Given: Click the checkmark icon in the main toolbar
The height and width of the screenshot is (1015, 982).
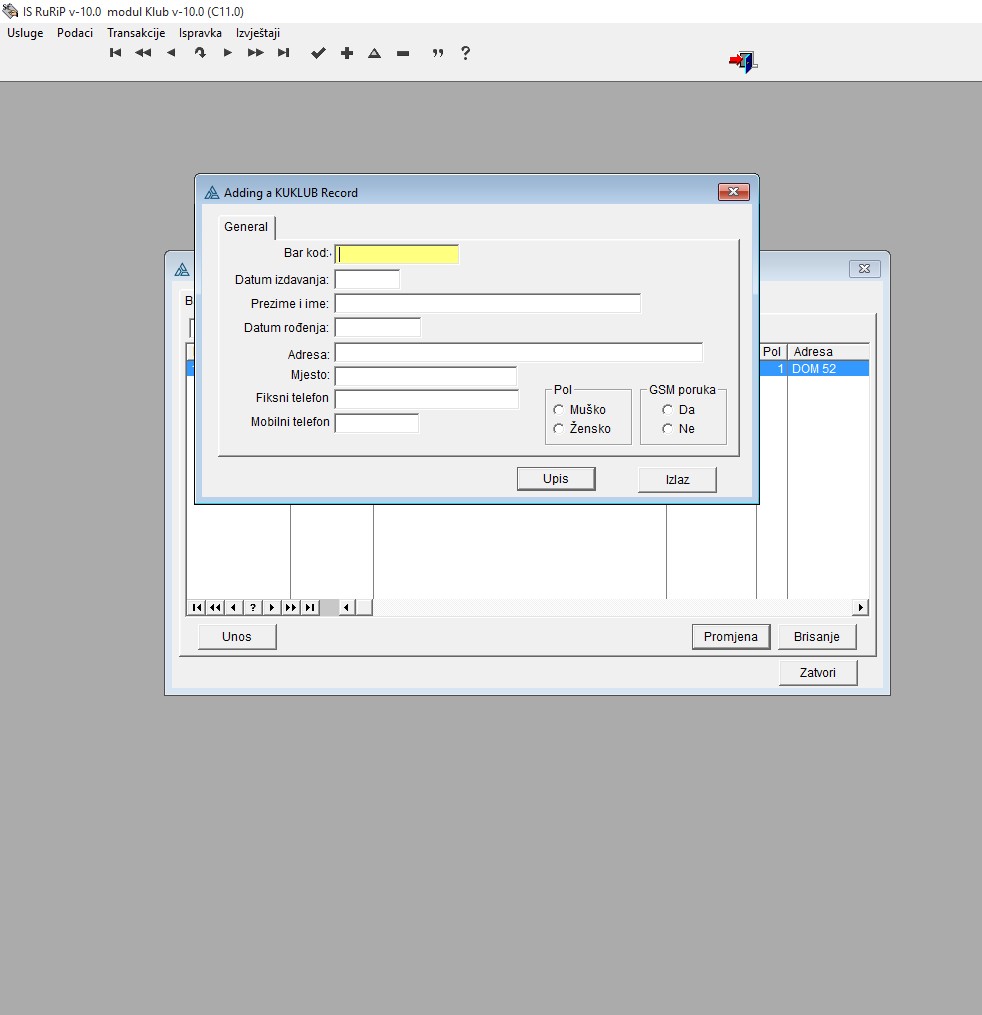Looking at the screenshot, I should (318, 53).
